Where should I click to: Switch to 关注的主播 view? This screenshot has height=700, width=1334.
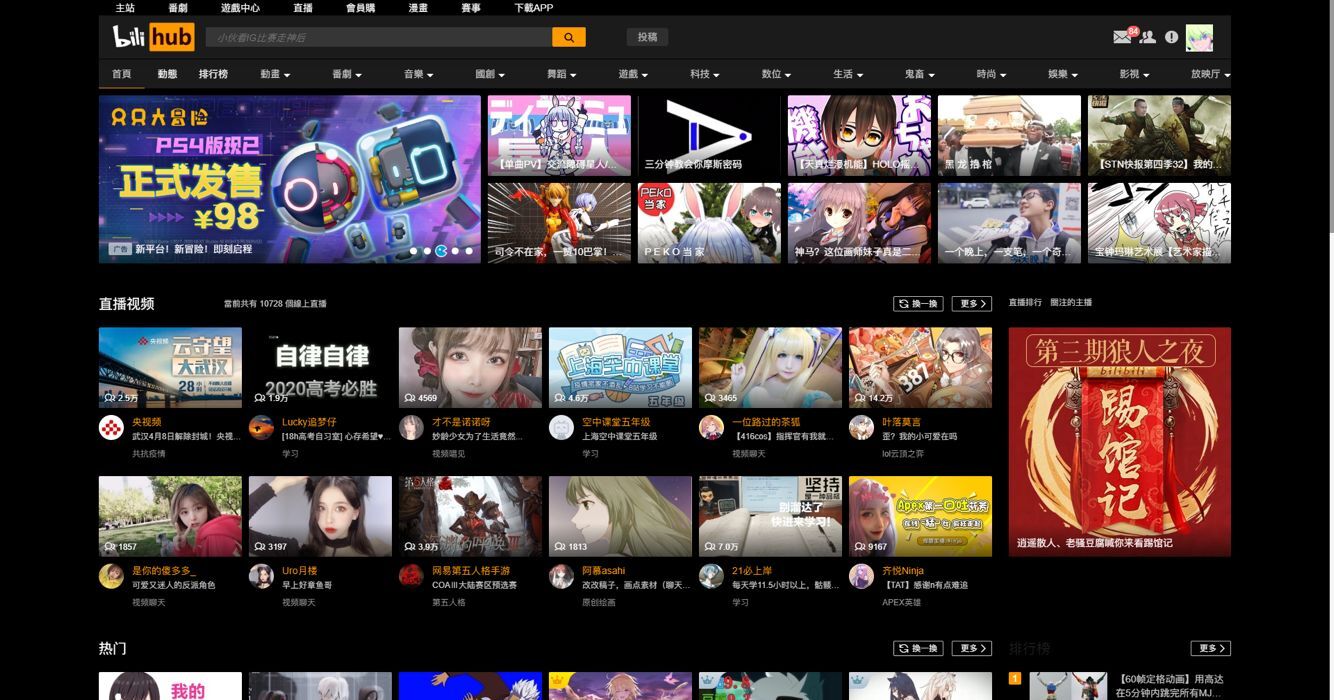coord(1072,302)
